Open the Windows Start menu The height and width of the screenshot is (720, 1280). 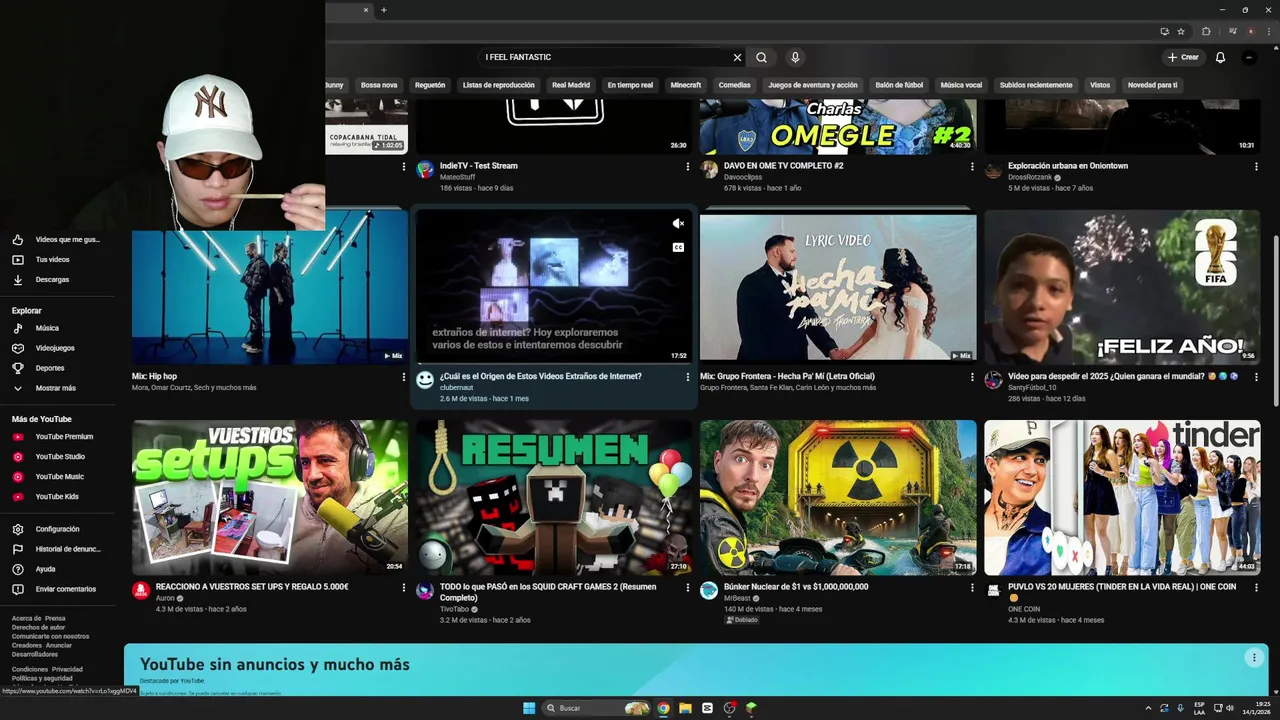point(529,708)
